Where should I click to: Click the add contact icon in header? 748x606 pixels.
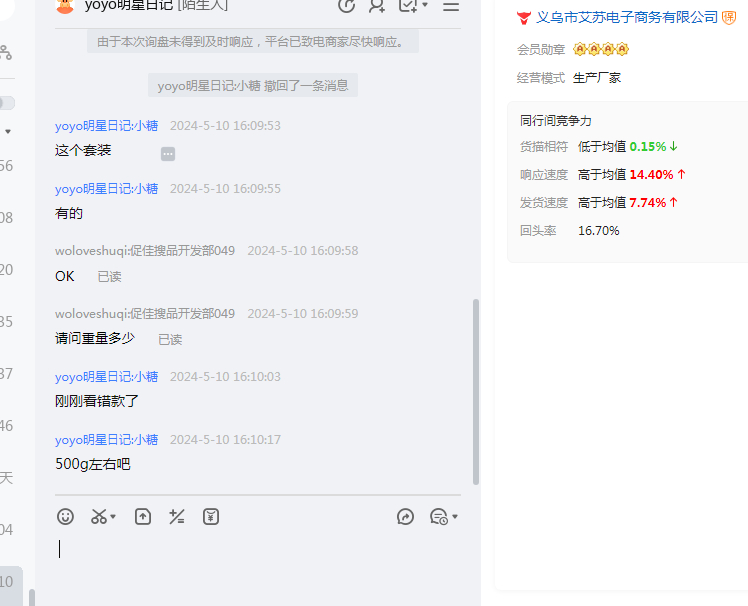377,6
